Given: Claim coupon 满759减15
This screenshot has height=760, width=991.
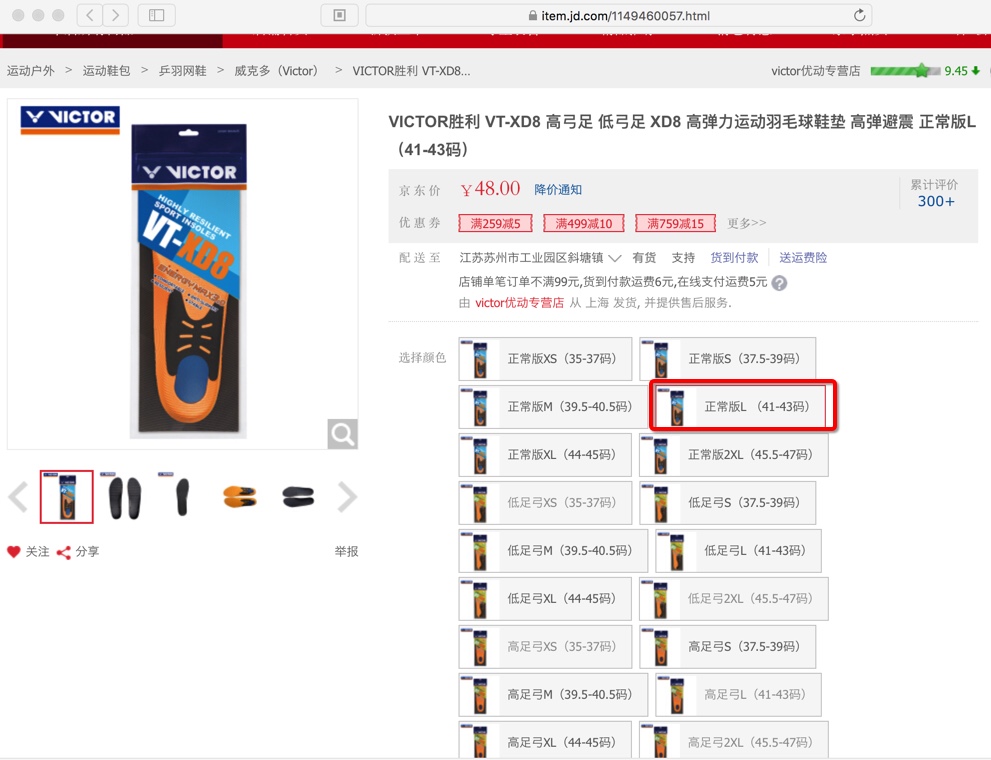Looking at the screenshot, I should (675, 223).
